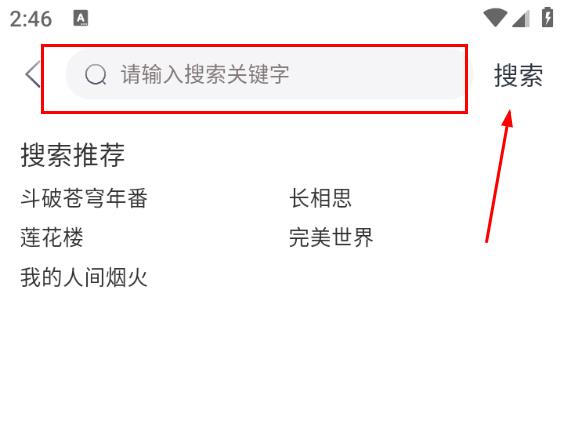The height and width of the screenshot is (426, 564).
Task: Tap the charging battery icon
Action: pyautogui.click(x=547, y=17)
